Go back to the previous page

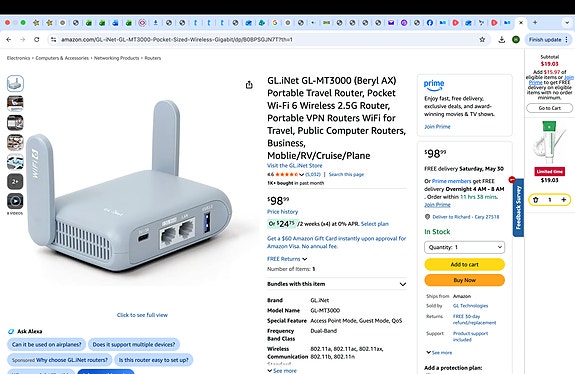pos(9,40)
